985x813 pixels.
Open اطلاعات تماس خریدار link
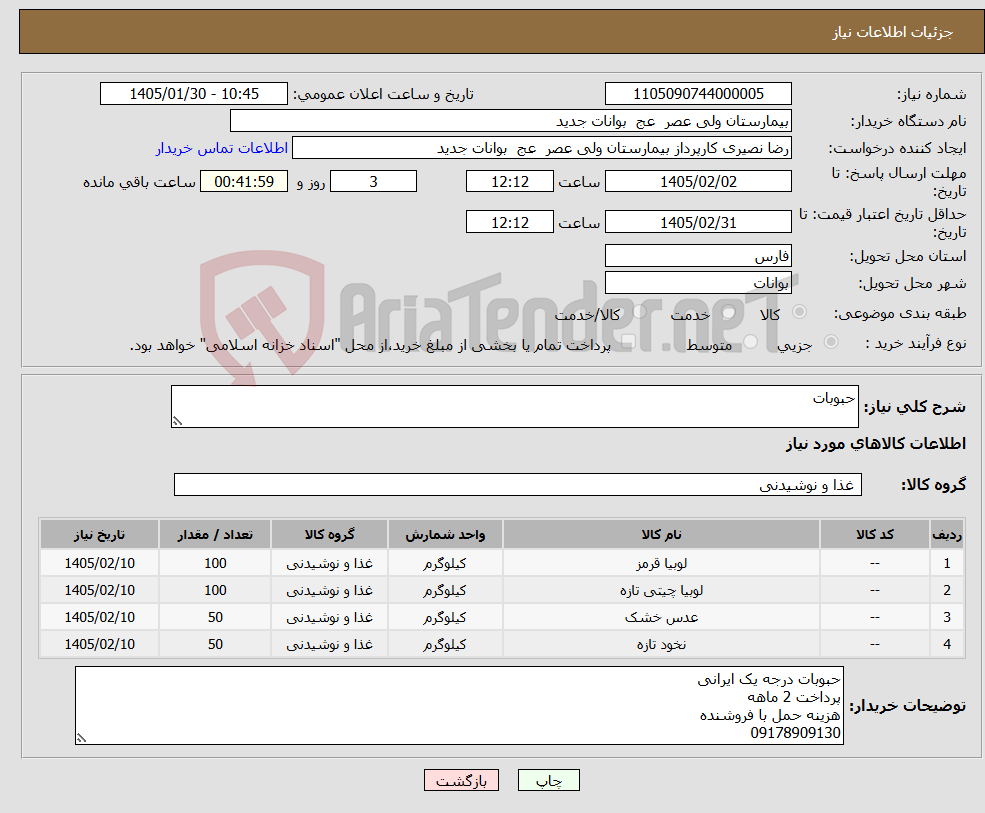[222, 148]
